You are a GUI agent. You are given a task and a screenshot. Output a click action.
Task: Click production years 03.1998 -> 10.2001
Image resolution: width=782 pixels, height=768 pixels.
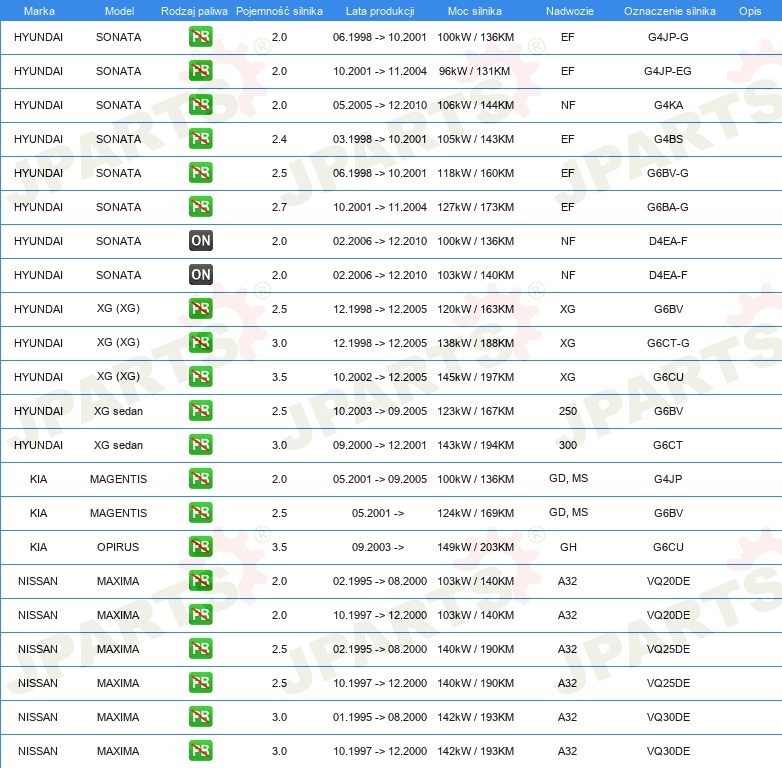click(380, 139)
